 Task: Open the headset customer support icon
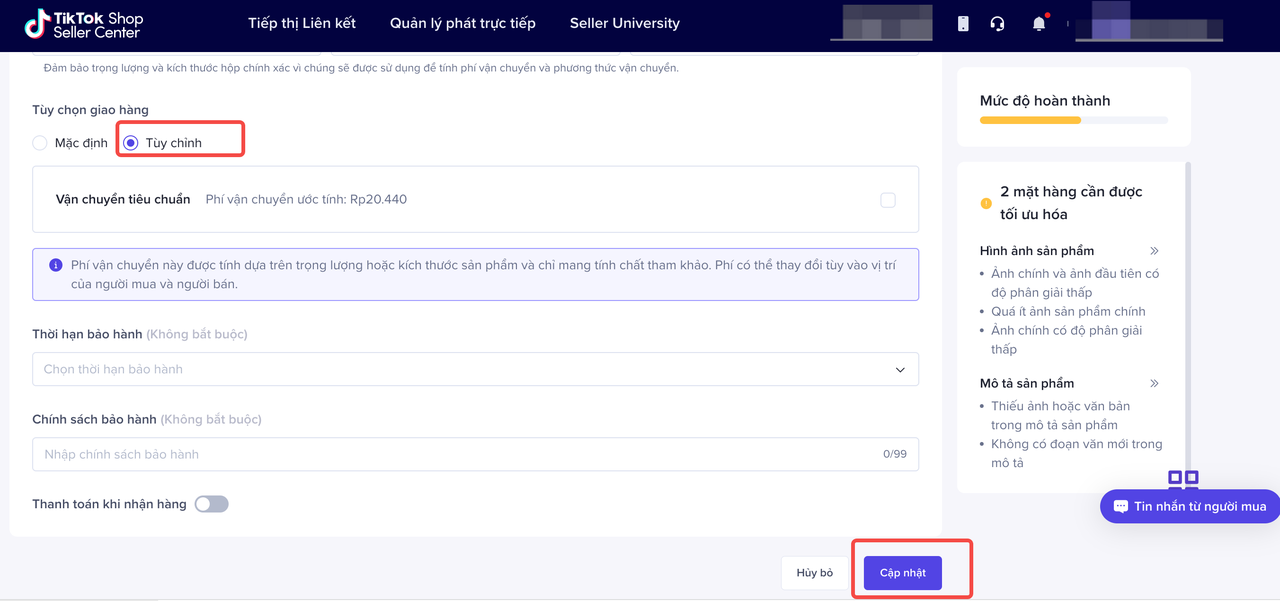(997, 24)
